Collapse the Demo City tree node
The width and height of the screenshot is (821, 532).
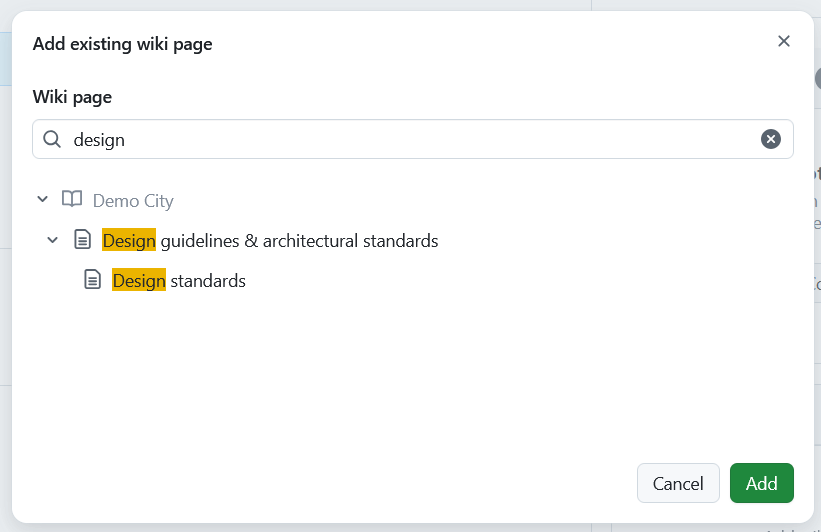42,200
